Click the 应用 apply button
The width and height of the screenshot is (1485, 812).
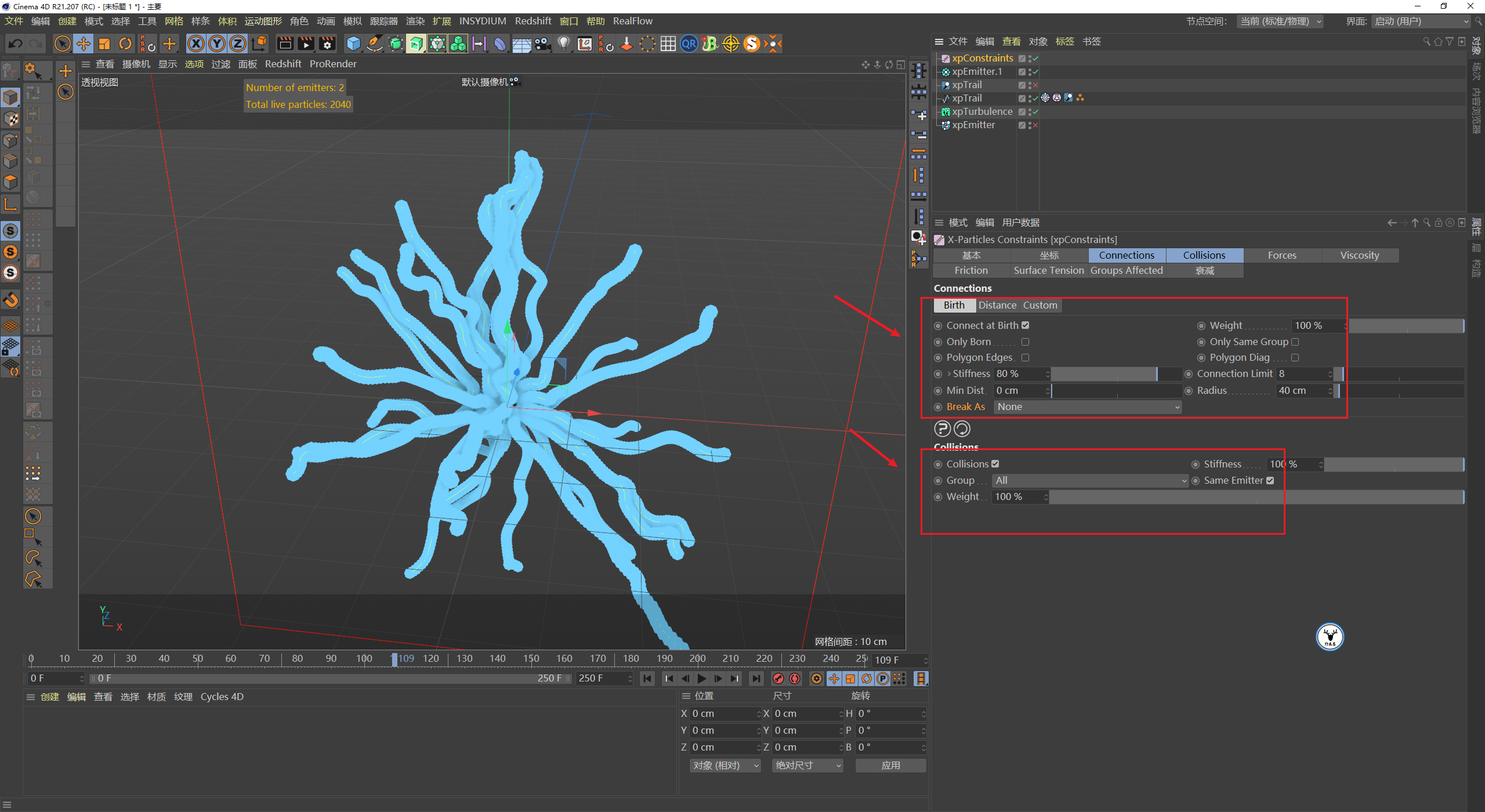coord(890,766)
